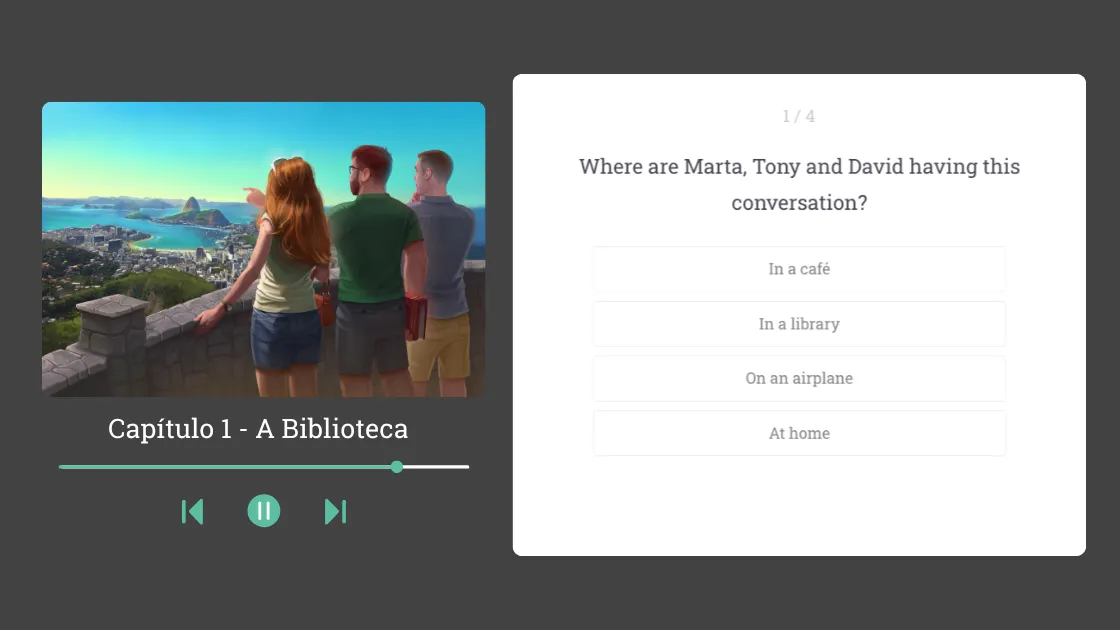The height and width of the screenshot is (630, 1120).
Task: Click Sugarloaf Mountain in the picture
Action: pos(190,206)
